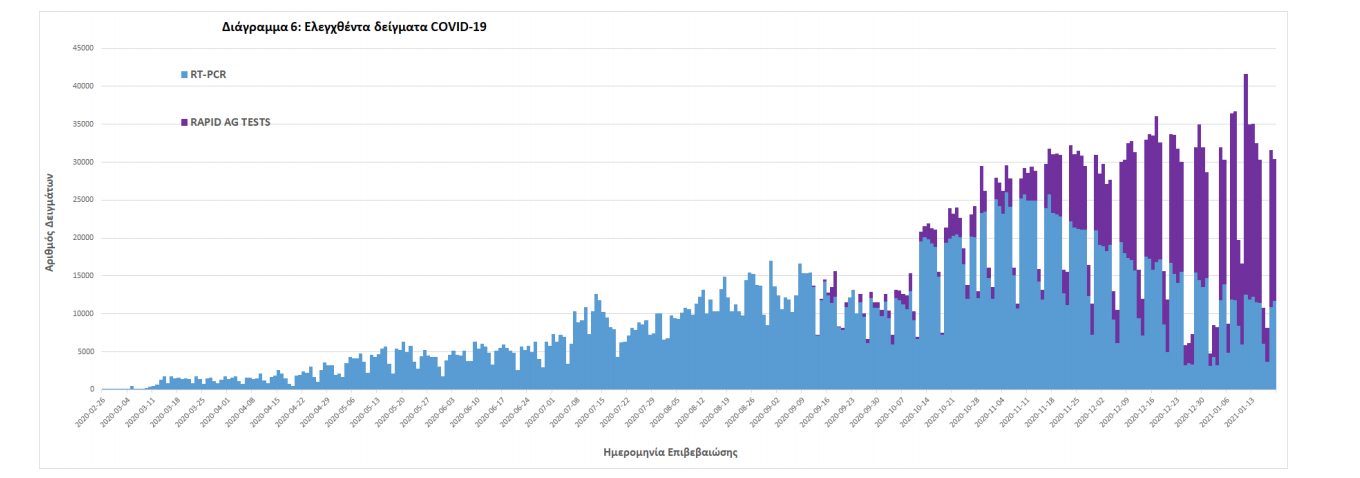
Task: Click the y-axis title Αριθμός Δειγμάτων
Action: [x=49, y=219]
